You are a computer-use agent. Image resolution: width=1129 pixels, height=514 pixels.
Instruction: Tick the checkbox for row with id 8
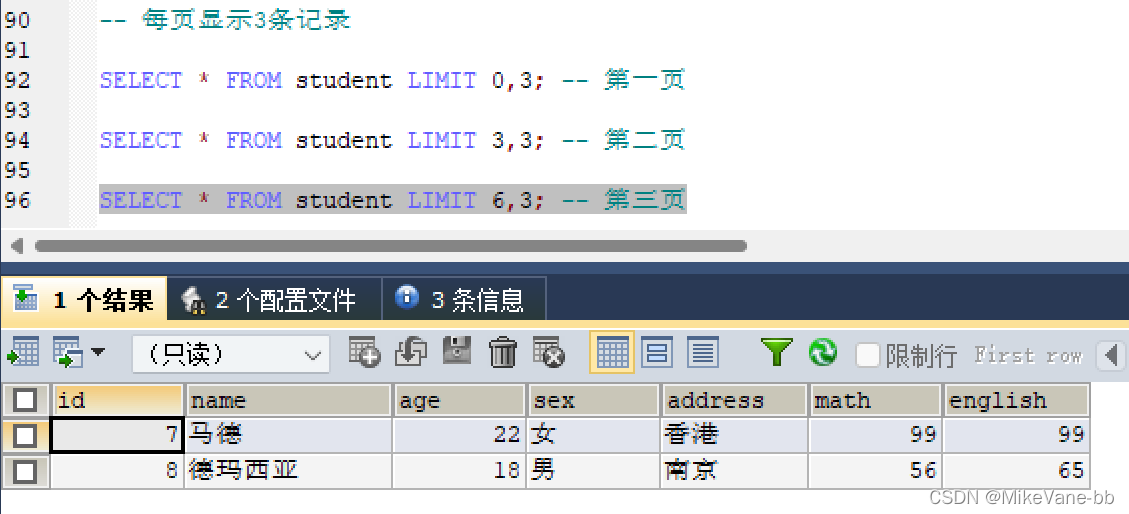click(x=25, y=471)
